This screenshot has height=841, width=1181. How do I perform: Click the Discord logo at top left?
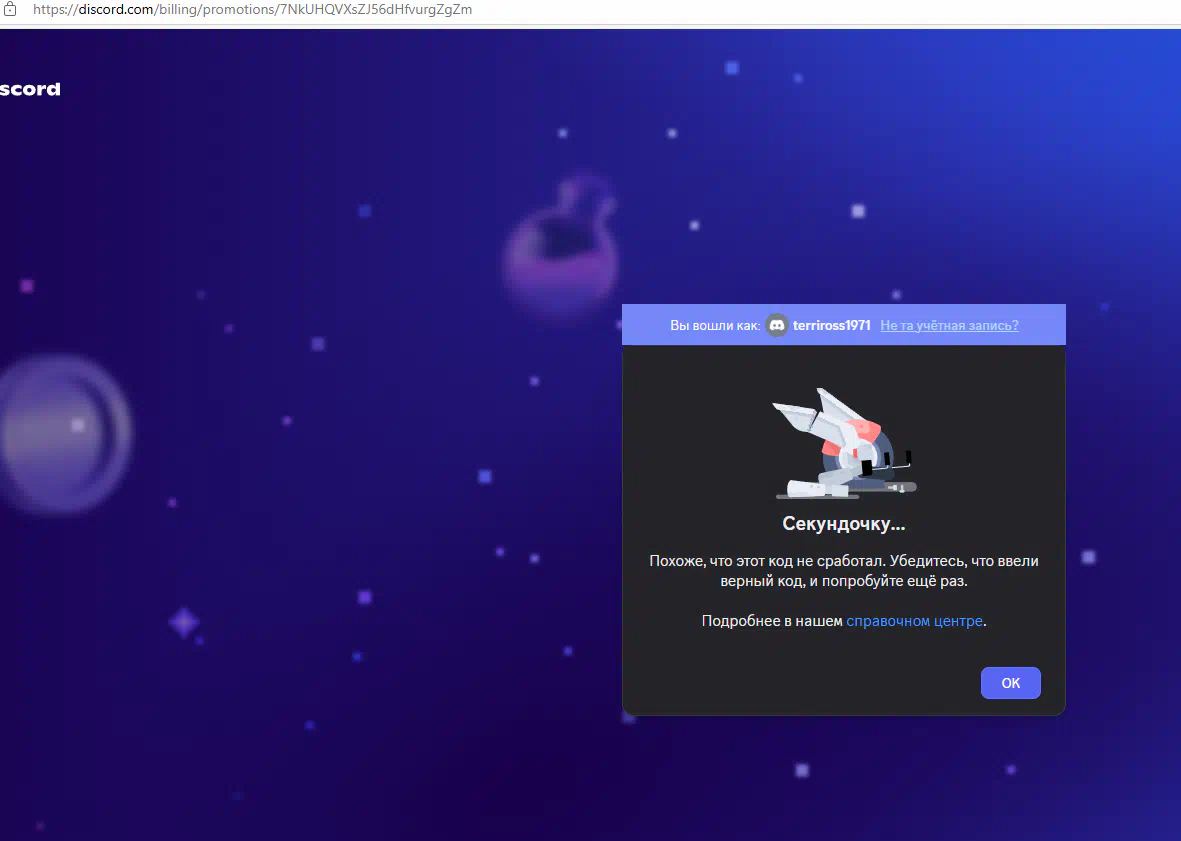point(29,89)
